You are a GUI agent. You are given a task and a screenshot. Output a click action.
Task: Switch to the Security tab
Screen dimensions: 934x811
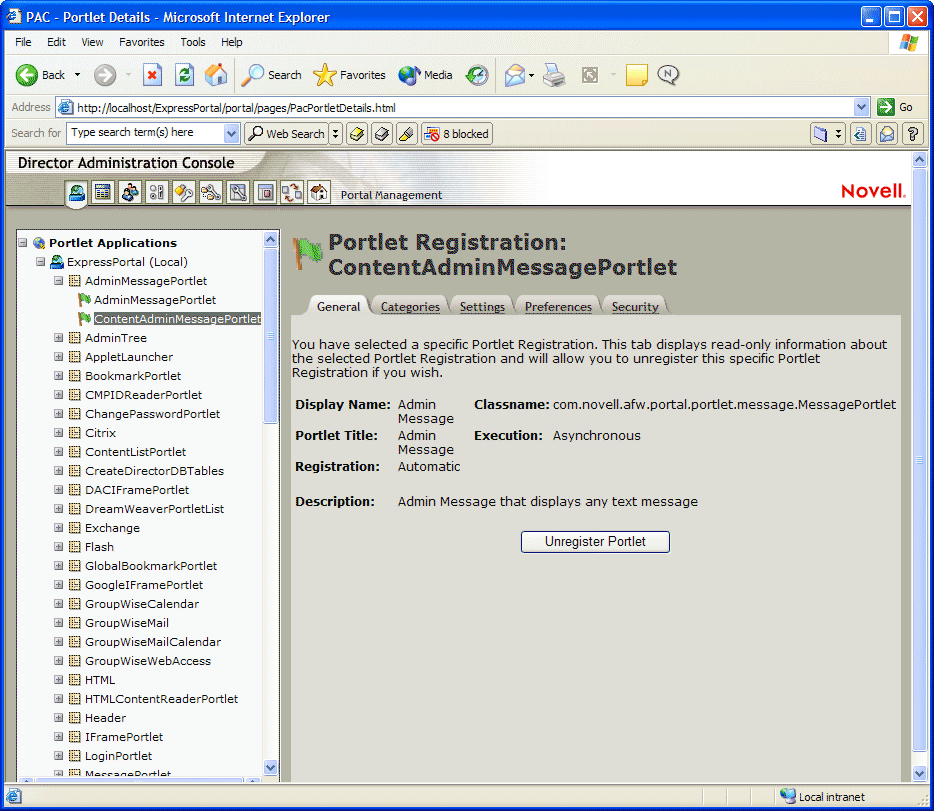pos(635,307)
